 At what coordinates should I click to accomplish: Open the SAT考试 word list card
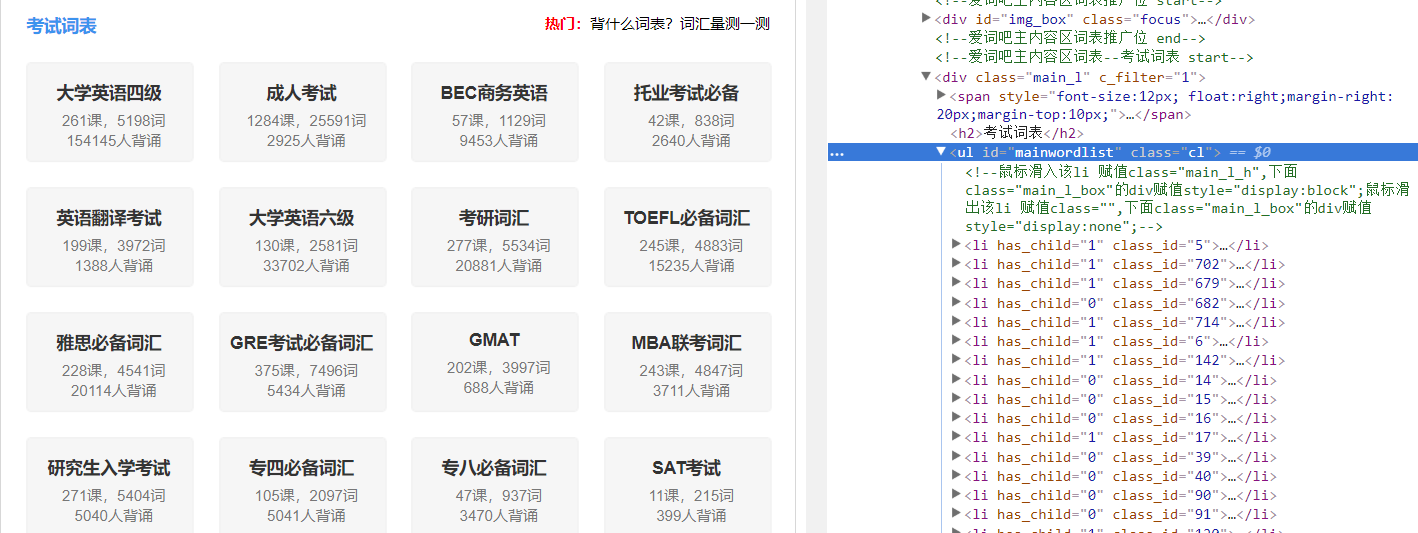click(x=687, y=485)
